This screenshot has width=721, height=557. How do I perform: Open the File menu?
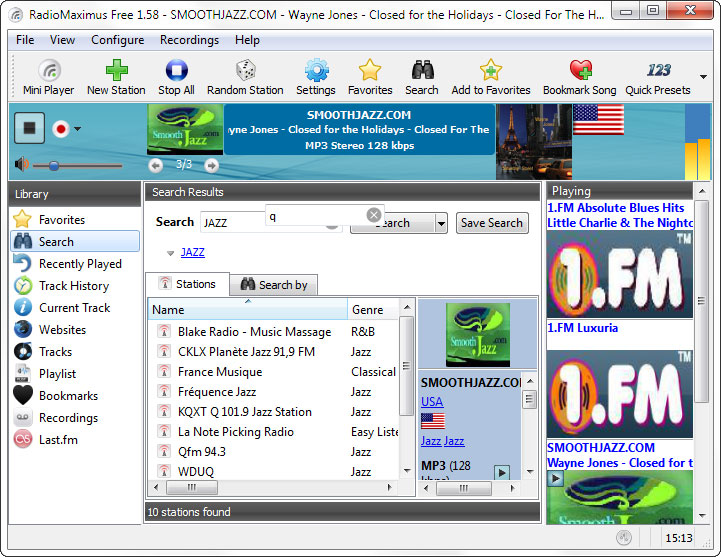pos(25,40)
